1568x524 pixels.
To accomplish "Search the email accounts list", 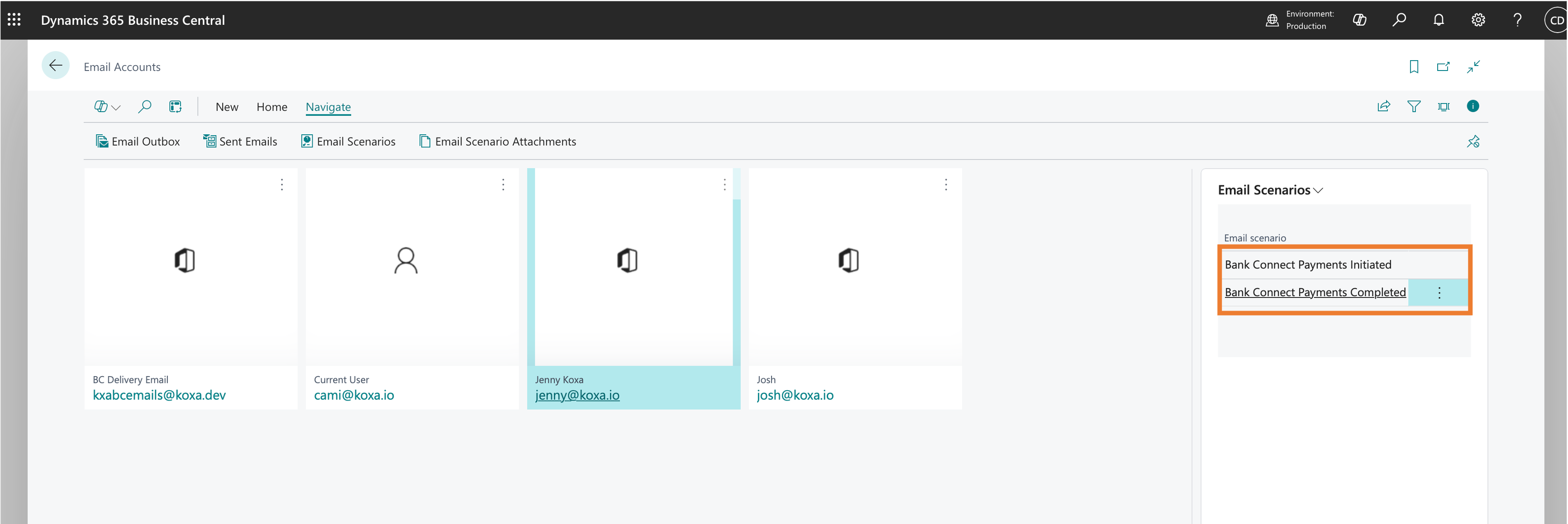I will tap(144, 107).
